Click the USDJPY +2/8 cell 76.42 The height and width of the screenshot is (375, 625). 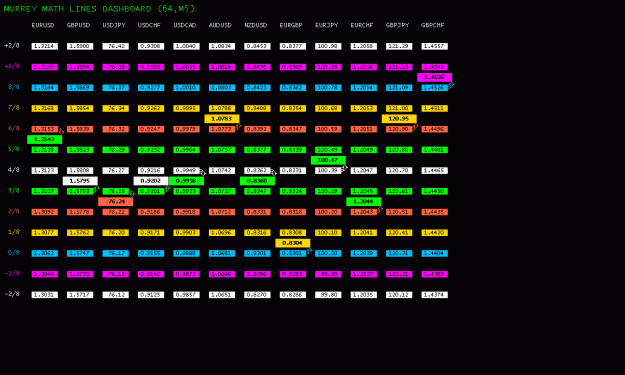coord(116,46)
